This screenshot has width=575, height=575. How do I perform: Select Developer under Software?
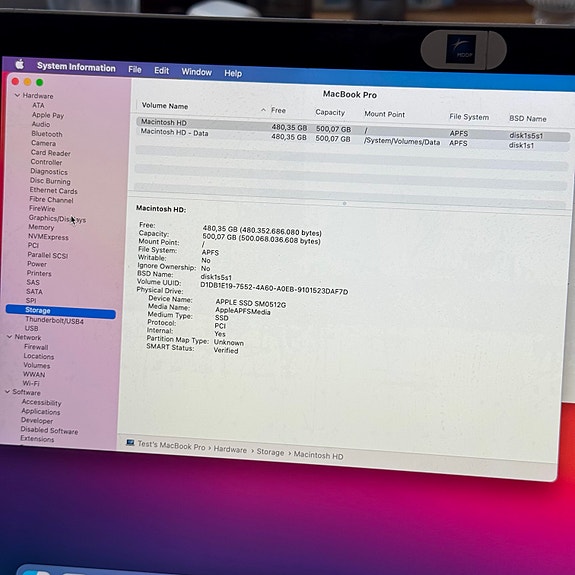[x=37, y=421]
